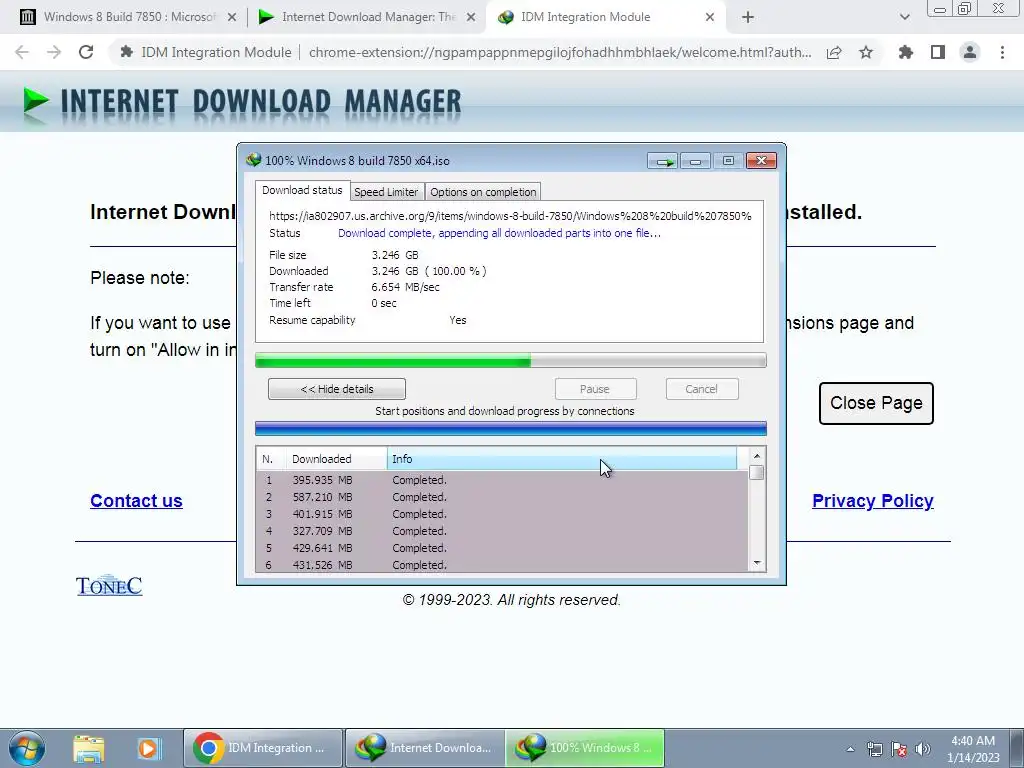
Task: Close the IDM Integration Module tab
Action: tap(710, 18)
